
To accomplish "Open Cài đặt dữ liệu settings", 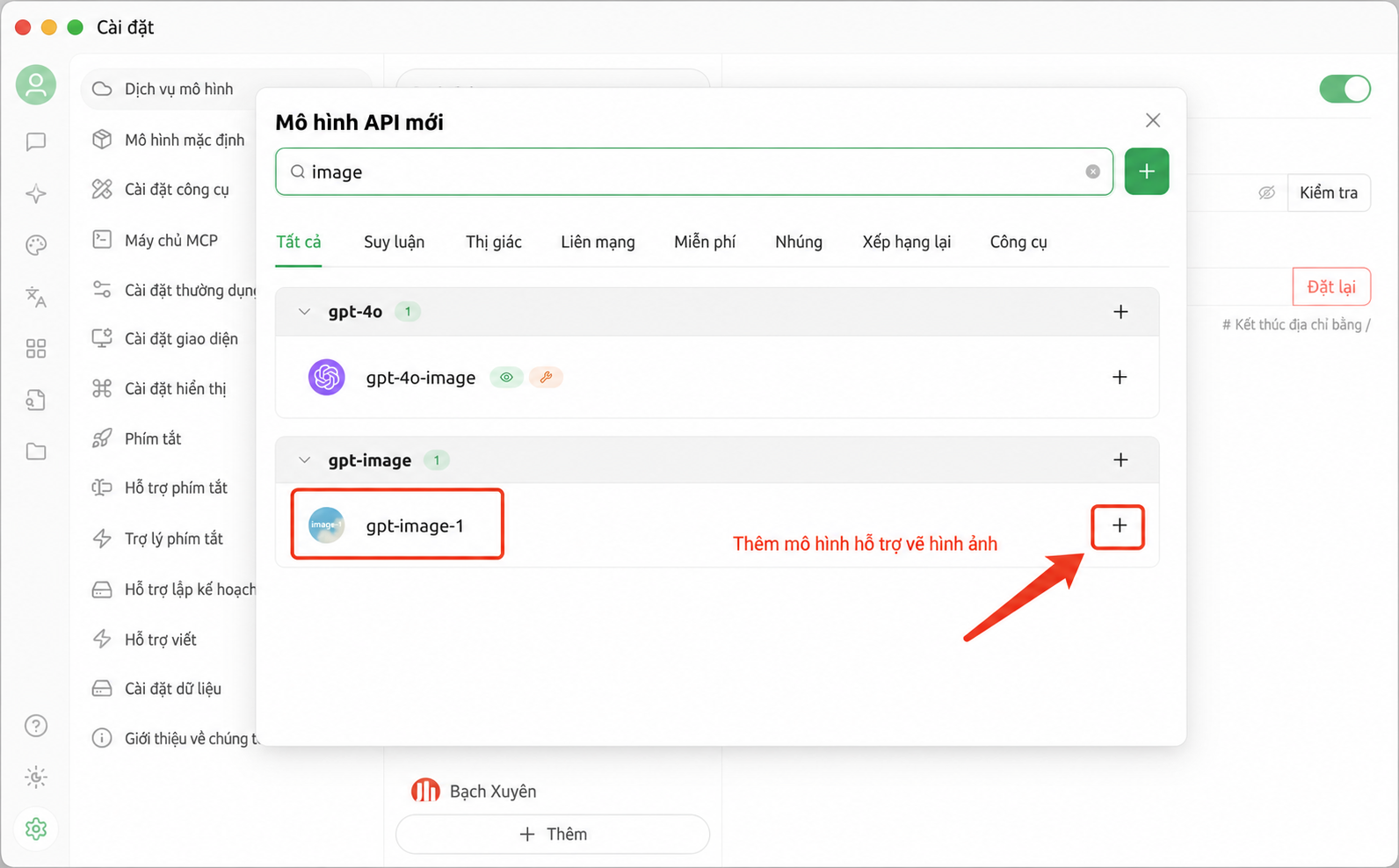I will [173, 688].
